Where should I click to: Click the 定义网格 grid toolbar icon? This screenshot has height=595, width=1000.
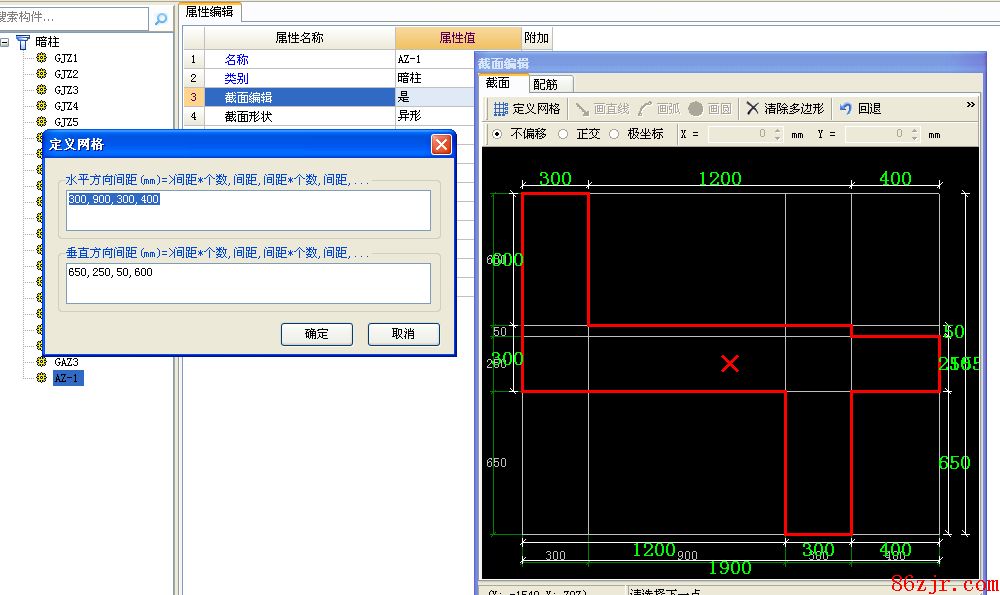(x=501, y=108)
